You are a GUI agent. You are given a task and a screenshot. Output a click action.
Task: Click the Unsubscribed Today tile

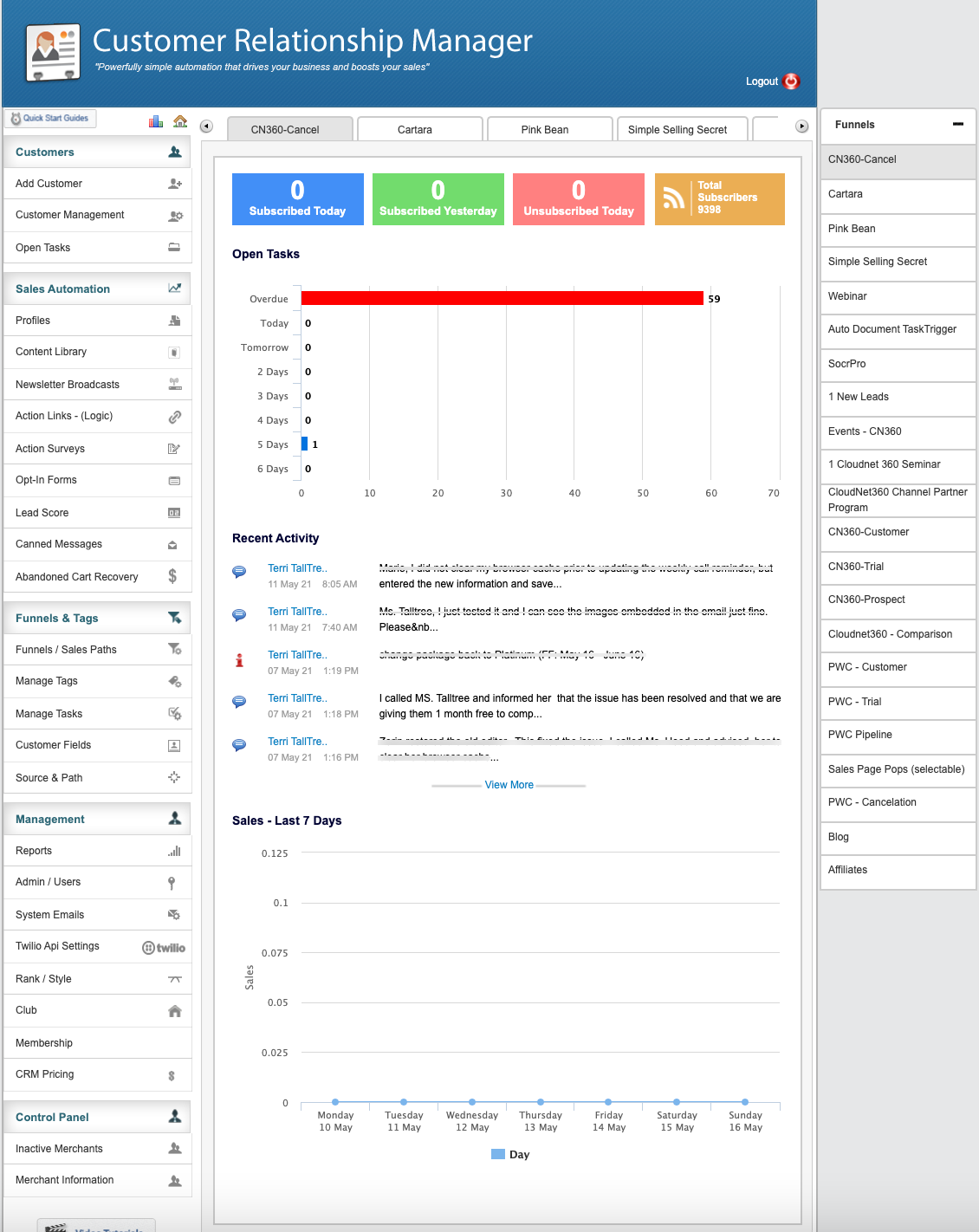tap(579, 199)
